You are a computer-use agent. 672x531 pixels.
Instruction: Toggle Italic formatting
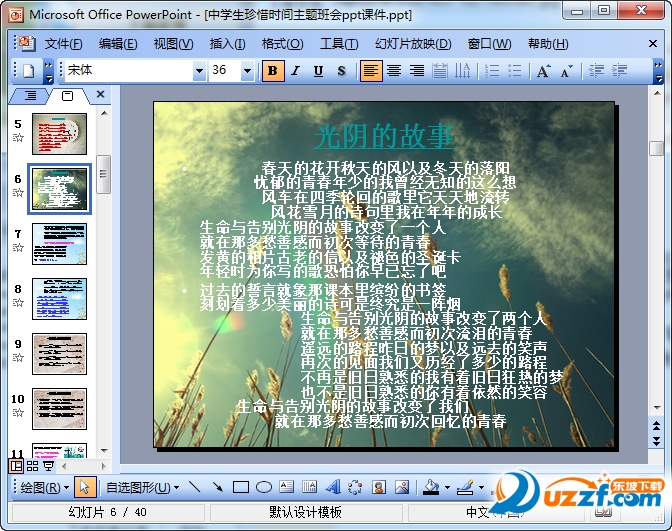[x=295, y=71]
